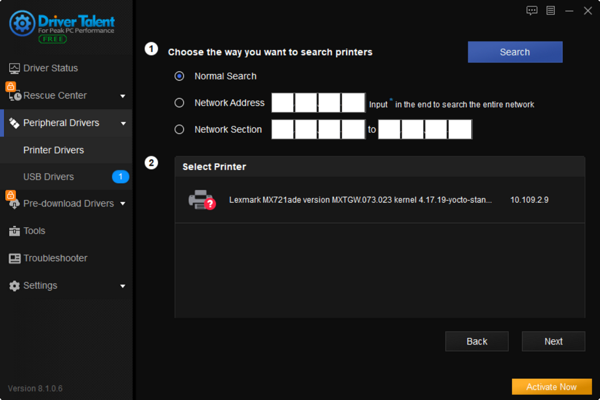Collapse the Peripheral Drivers arrow

[123, 124]
